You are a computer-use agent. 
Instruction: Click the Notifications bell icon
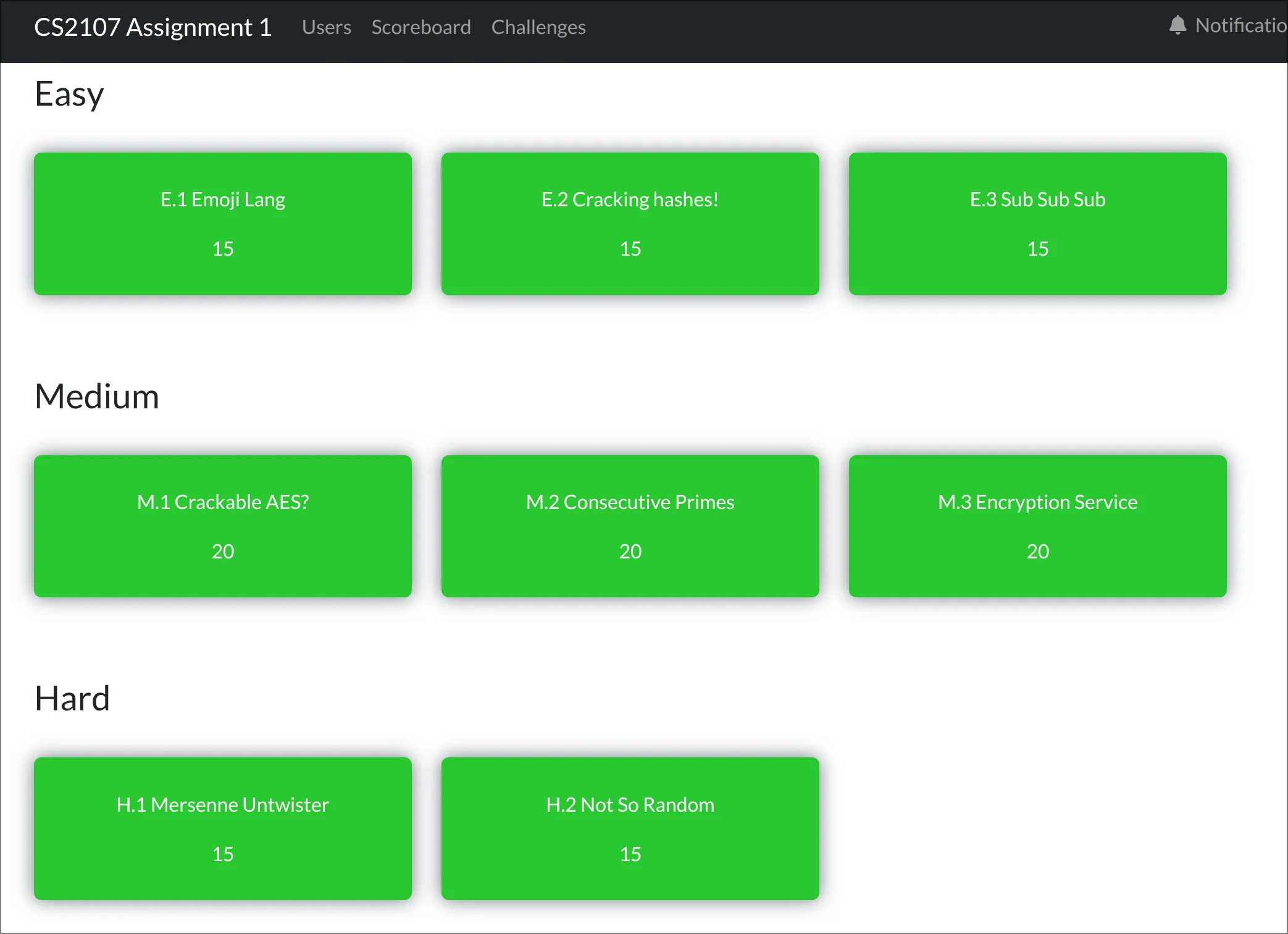pos(1178,26)
